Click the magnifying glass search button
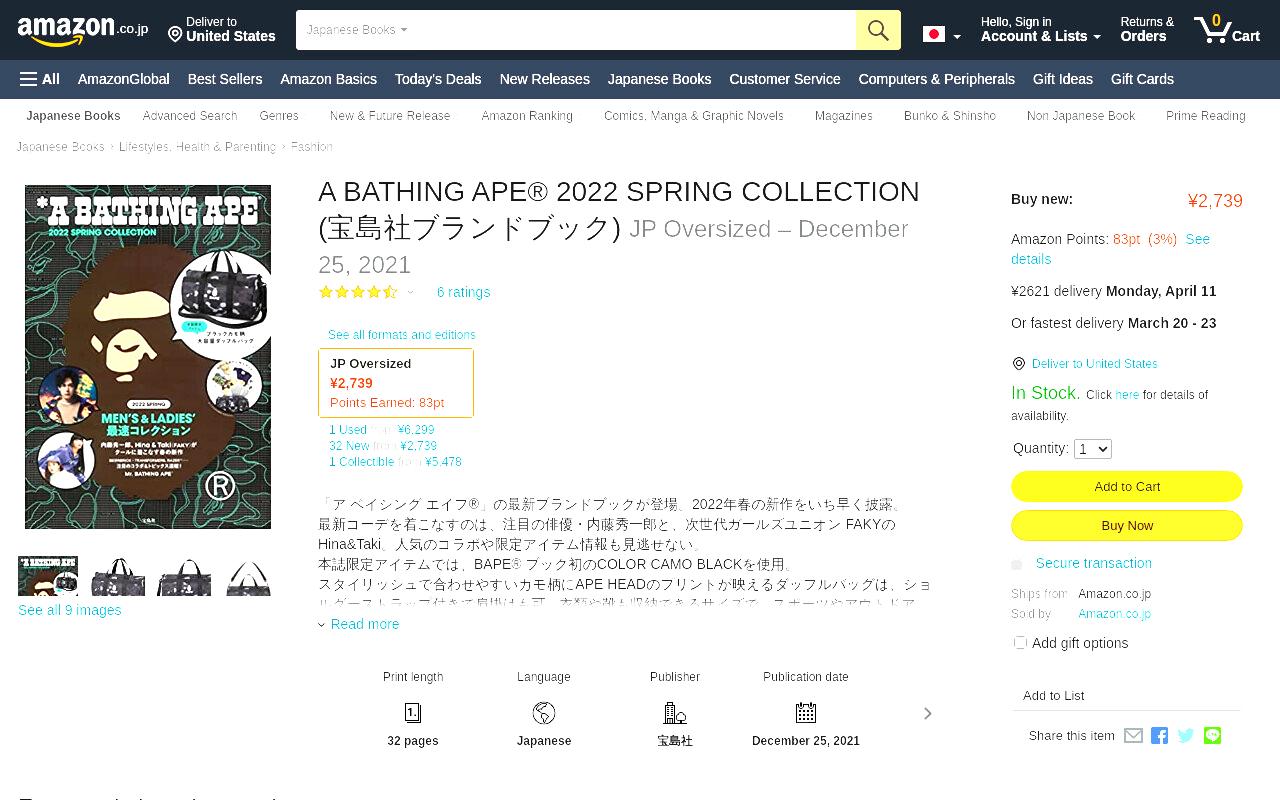The height and width of the screenshot is (800, 1280). tap(878, 30)
